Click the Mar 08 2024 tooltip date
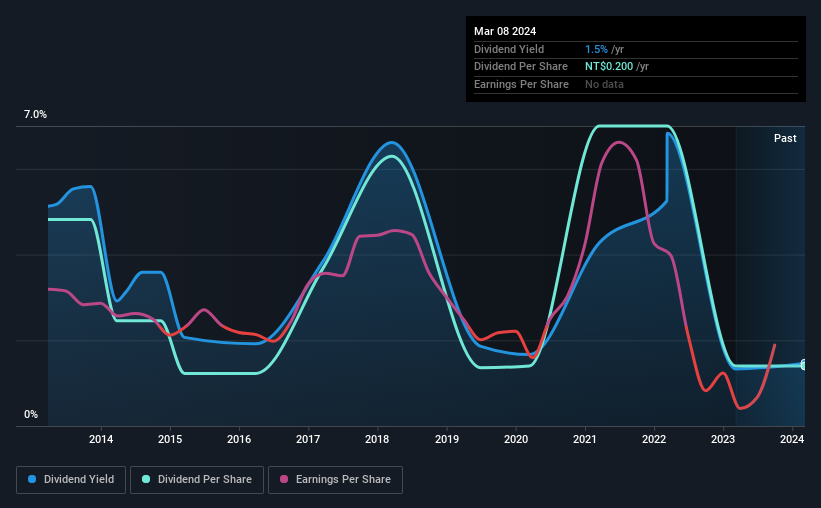This screenshot has height=508, width=821. [505, 31]
